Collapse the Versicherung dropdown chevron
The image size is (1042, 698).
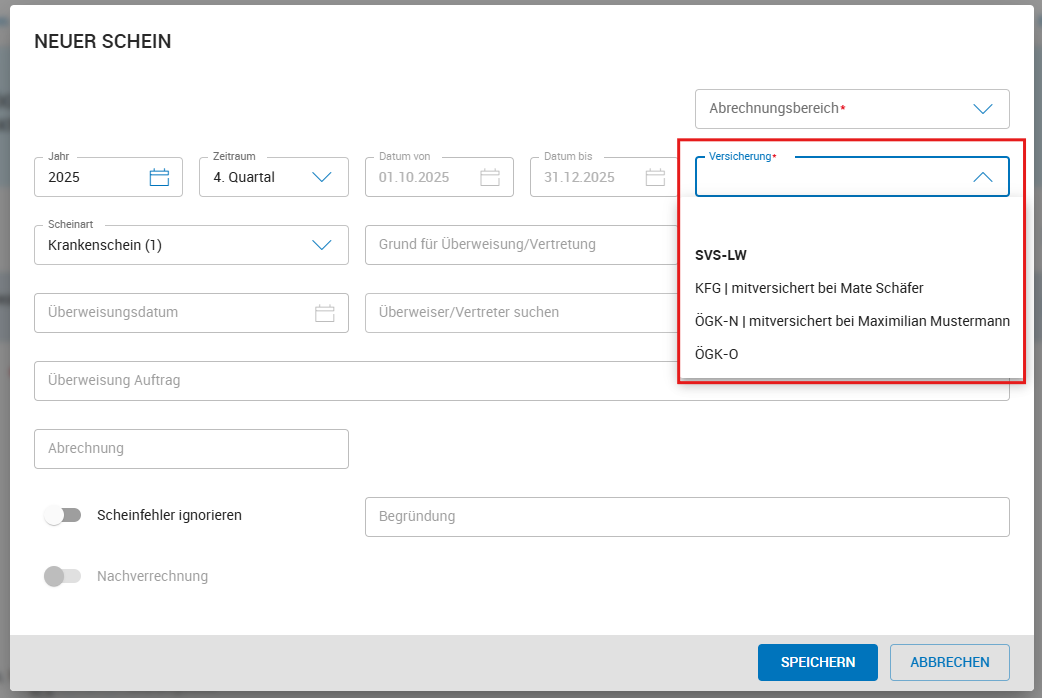point(982,177)
